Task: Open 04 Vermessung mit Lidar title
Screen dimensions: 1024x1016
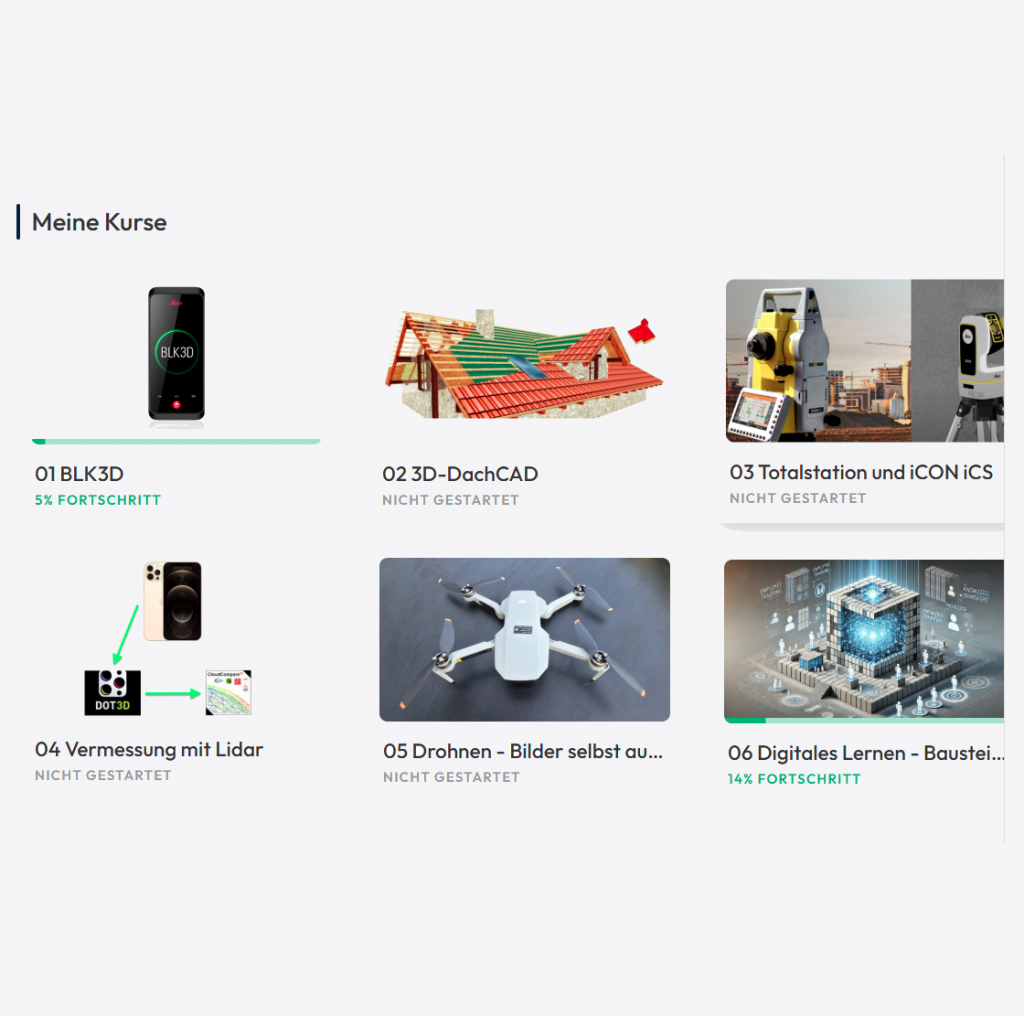Action: 149,750
